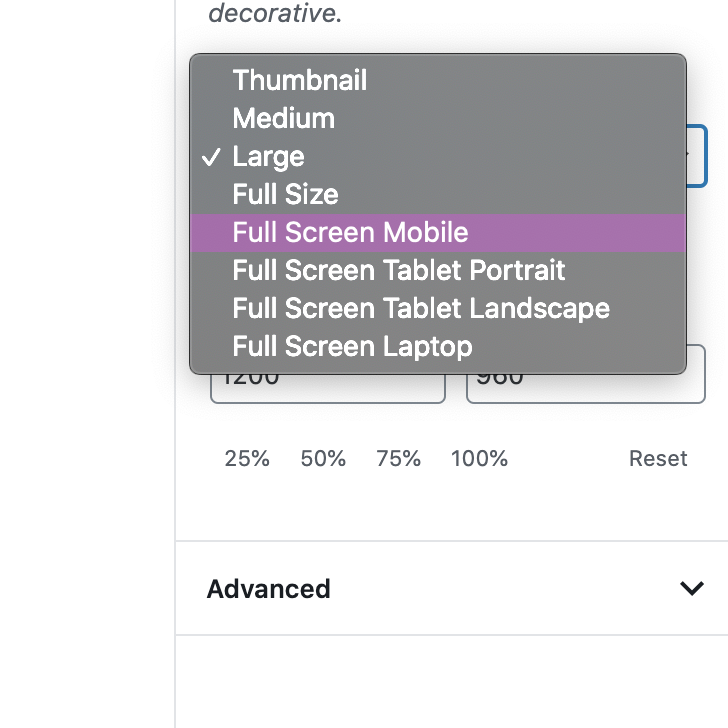
Task: Click the checkmark beside Large
Action: pyautogui.click(x=211, y=157)
